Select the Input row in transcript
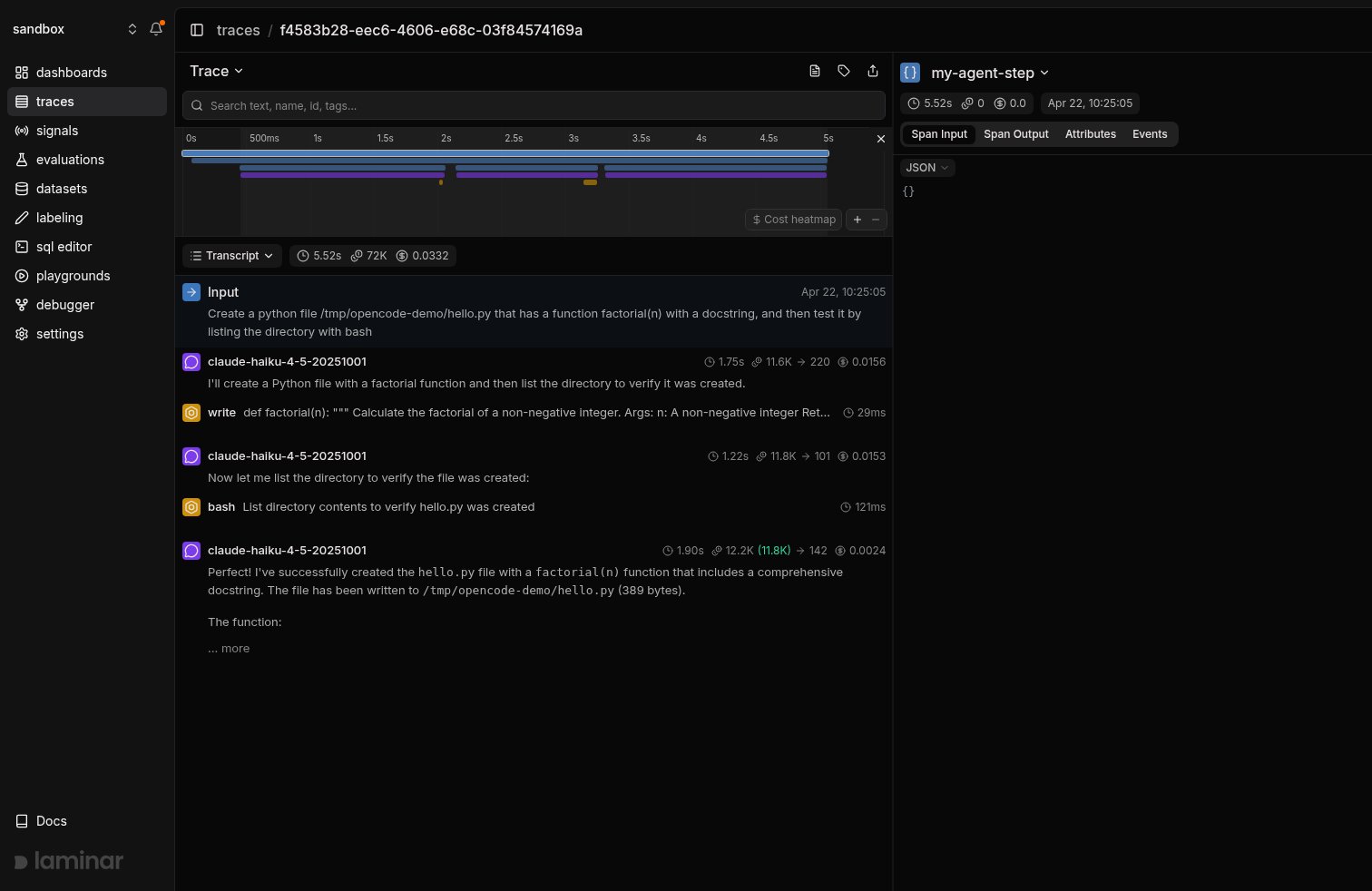This screenshot has height=891, width=1372. coord(534,311)
